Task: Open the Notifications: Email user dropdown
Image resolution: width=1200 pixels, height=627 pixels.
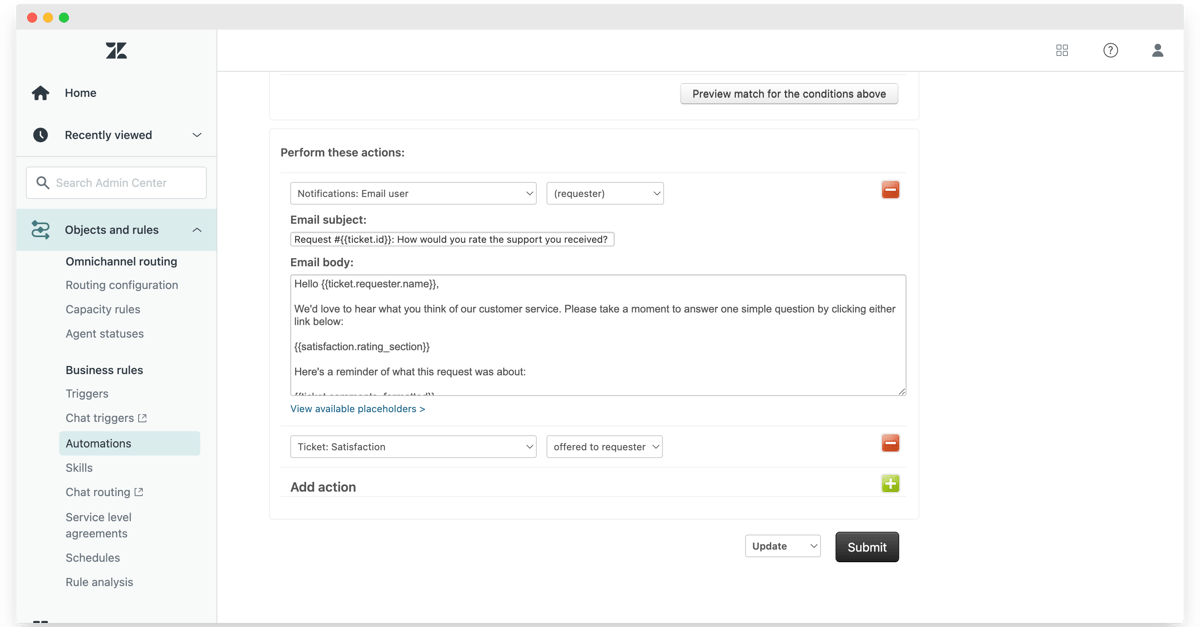Action: pos(414,193)
